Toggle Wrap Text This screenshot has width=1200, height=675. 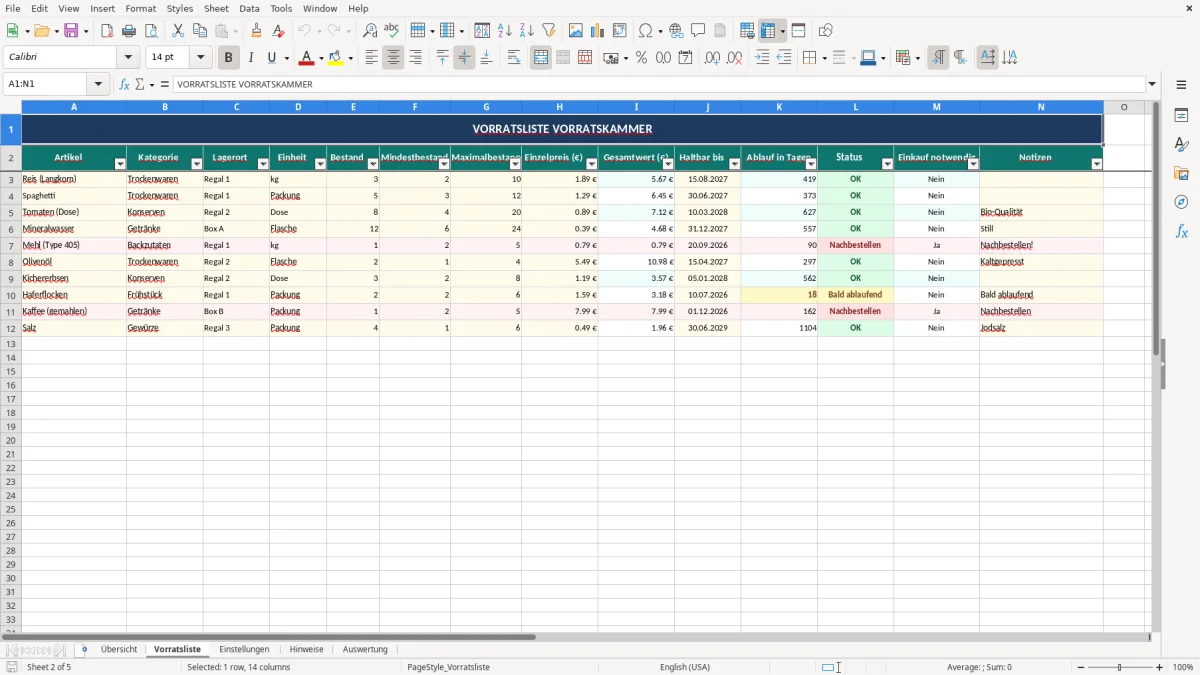click(x=514, y=58)
